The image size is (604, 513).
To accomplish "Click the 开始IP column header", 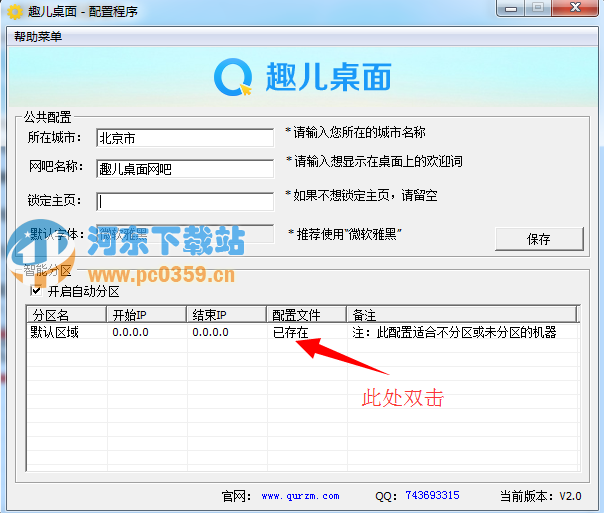I will 147,315.
